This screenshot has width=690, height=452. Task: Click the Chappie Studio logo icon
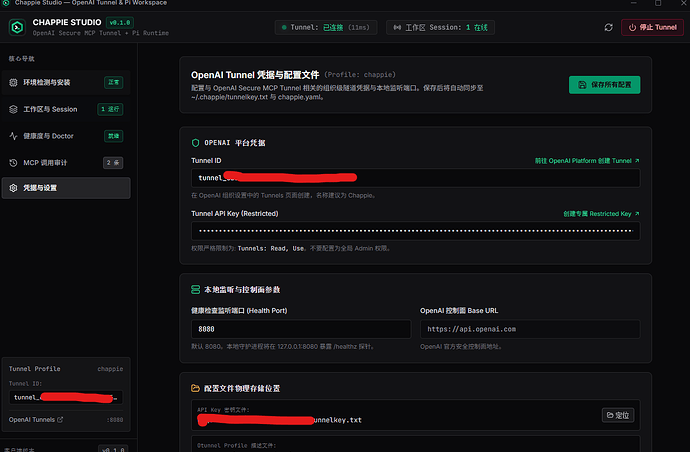tap(17, 27)
